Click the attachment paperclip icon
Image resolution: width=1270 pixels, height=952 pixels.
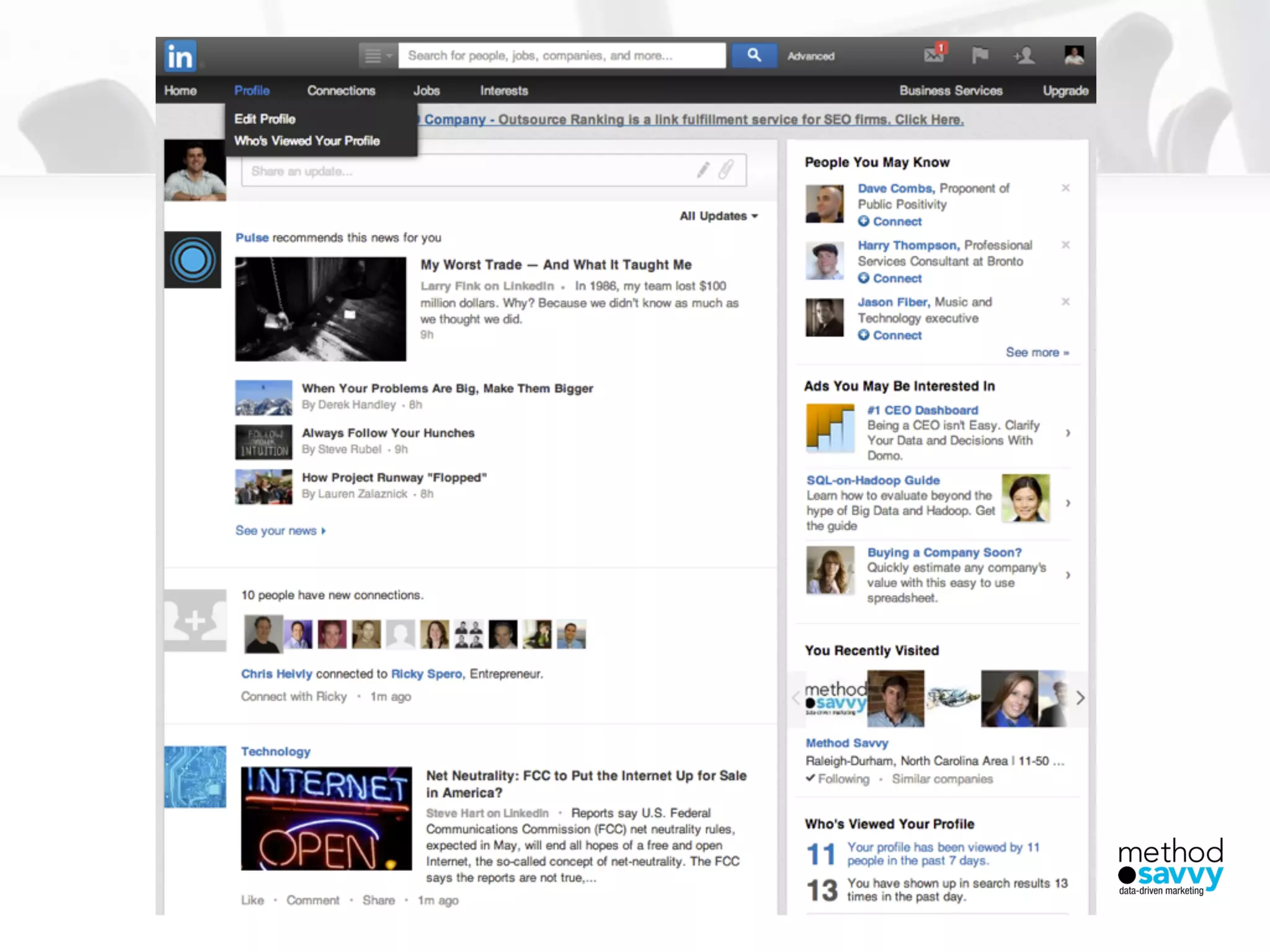coord(726,169)
